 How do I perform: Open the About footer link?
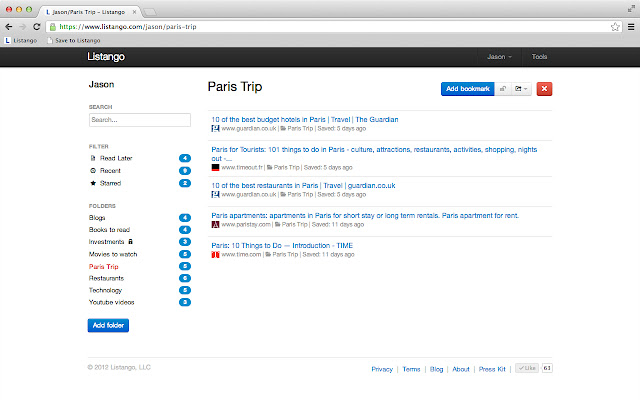(461, 369)
